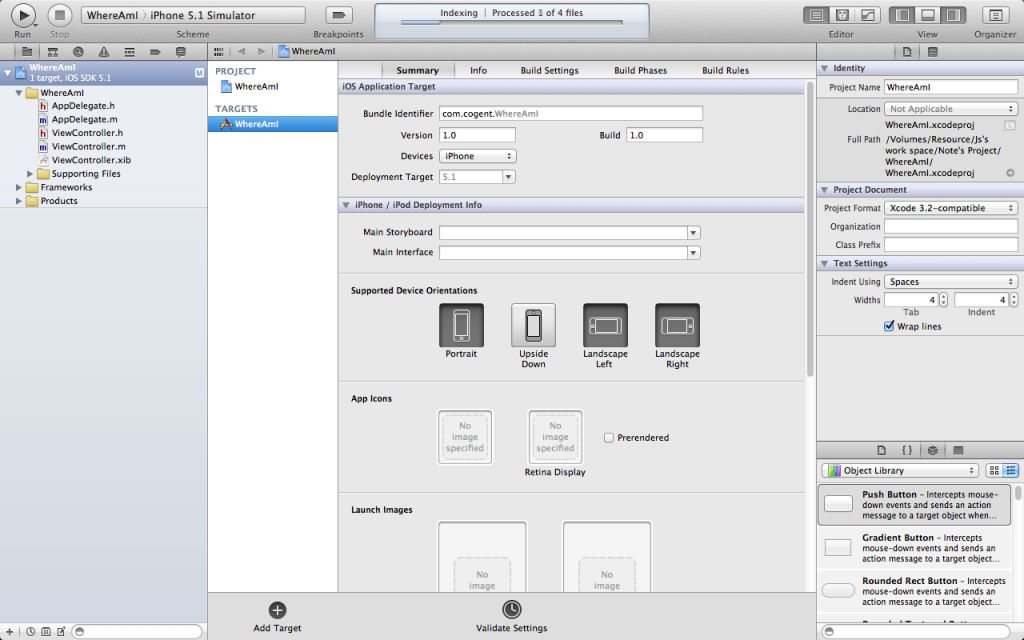Switch to the Summary tab
Image resolution: width=1024 pixels, height=640 pixels.
417,71
